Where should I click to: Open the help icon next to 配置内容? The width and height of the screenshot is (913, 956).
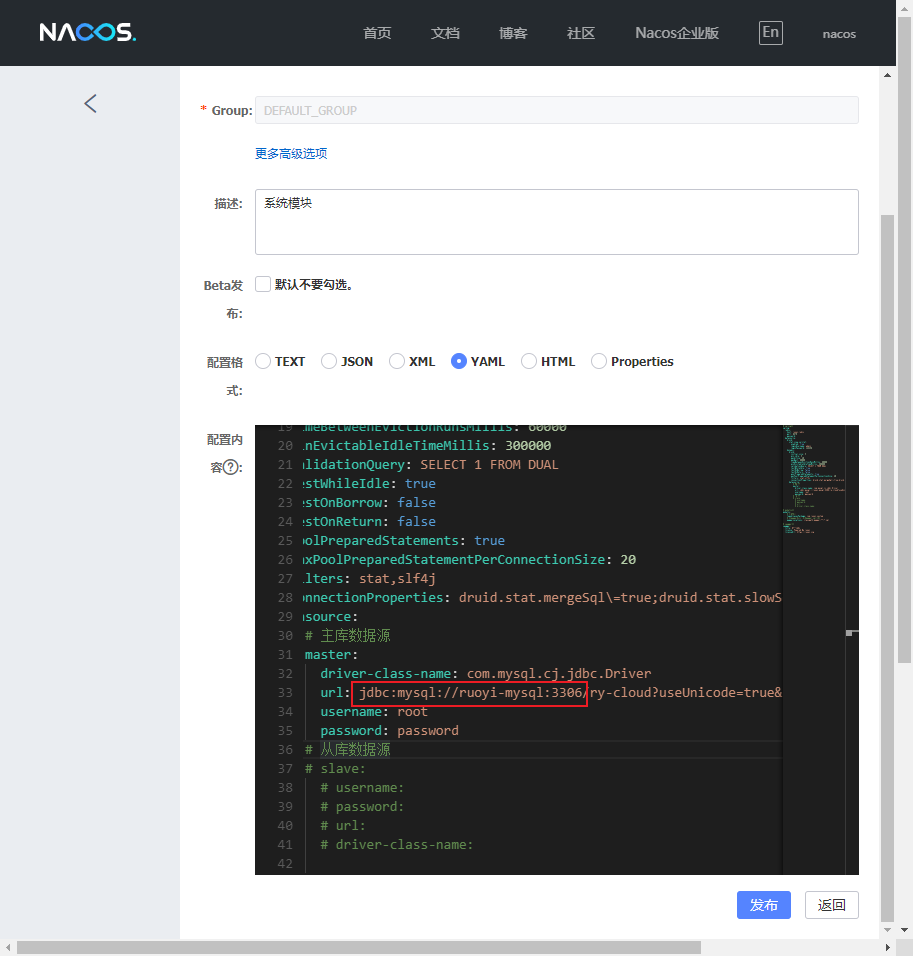(x=231, y=468)
